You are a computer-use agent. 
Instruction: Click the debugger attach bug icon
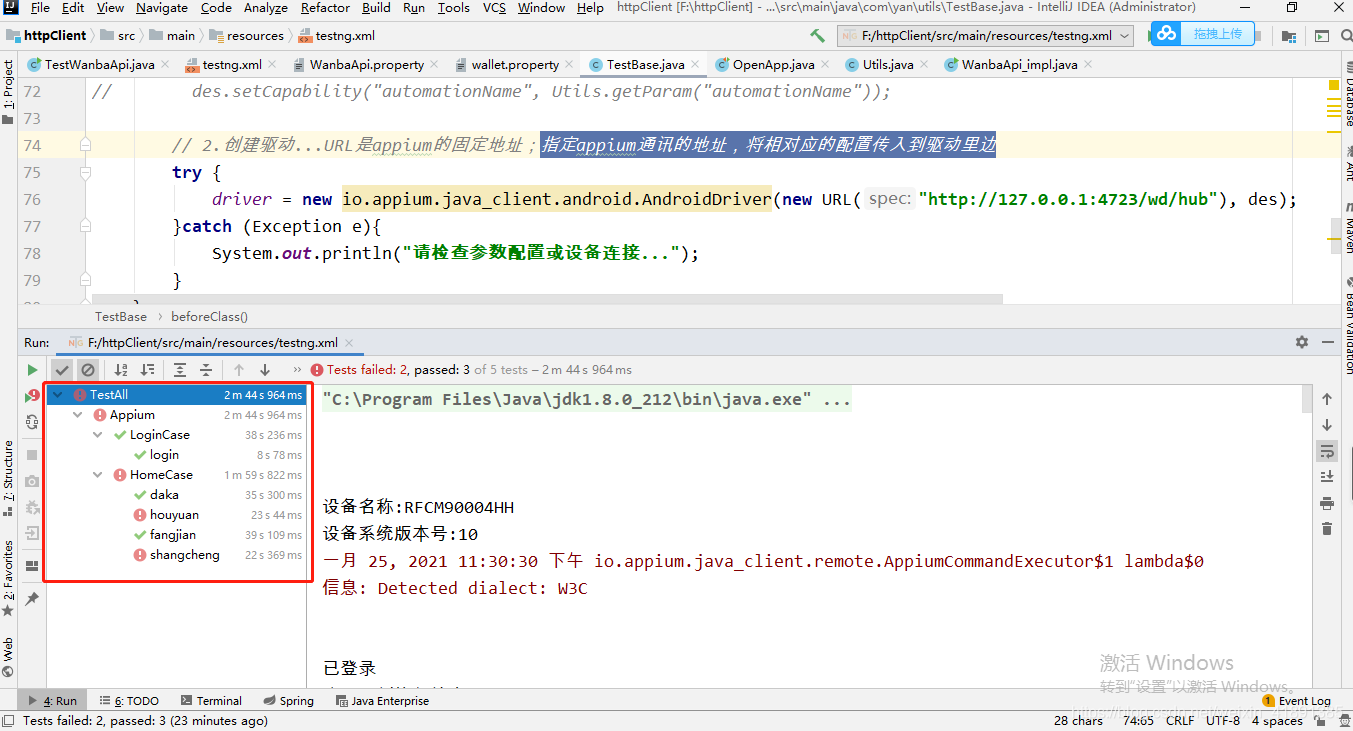pos(32,507)
